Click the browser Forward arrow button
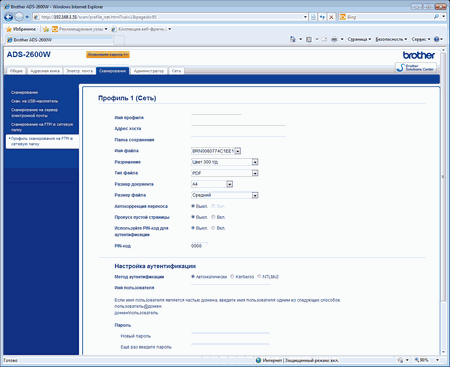The image size is (450, 367). (19, 17)
